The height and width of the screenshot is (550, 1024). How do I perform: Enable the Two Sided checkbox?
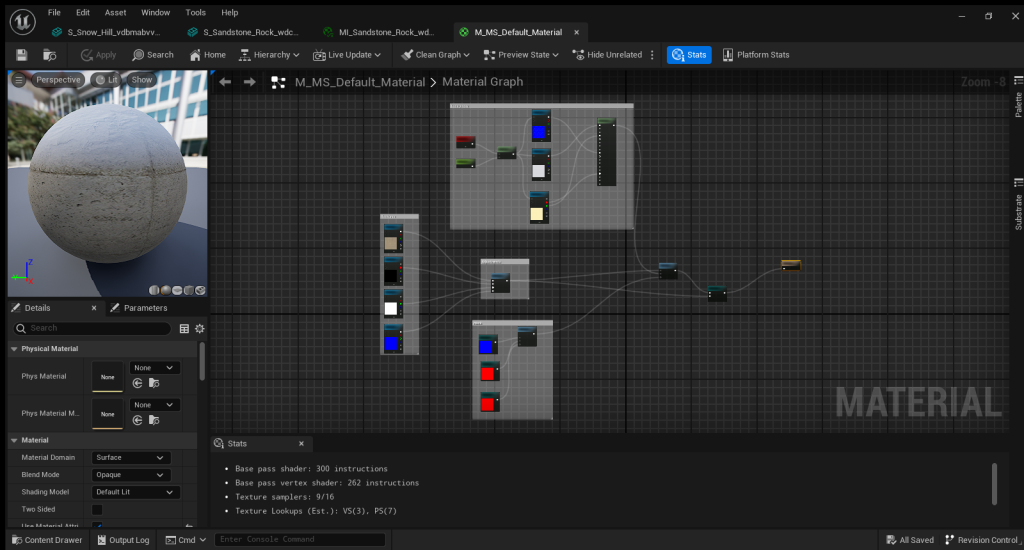click(97, 510)
